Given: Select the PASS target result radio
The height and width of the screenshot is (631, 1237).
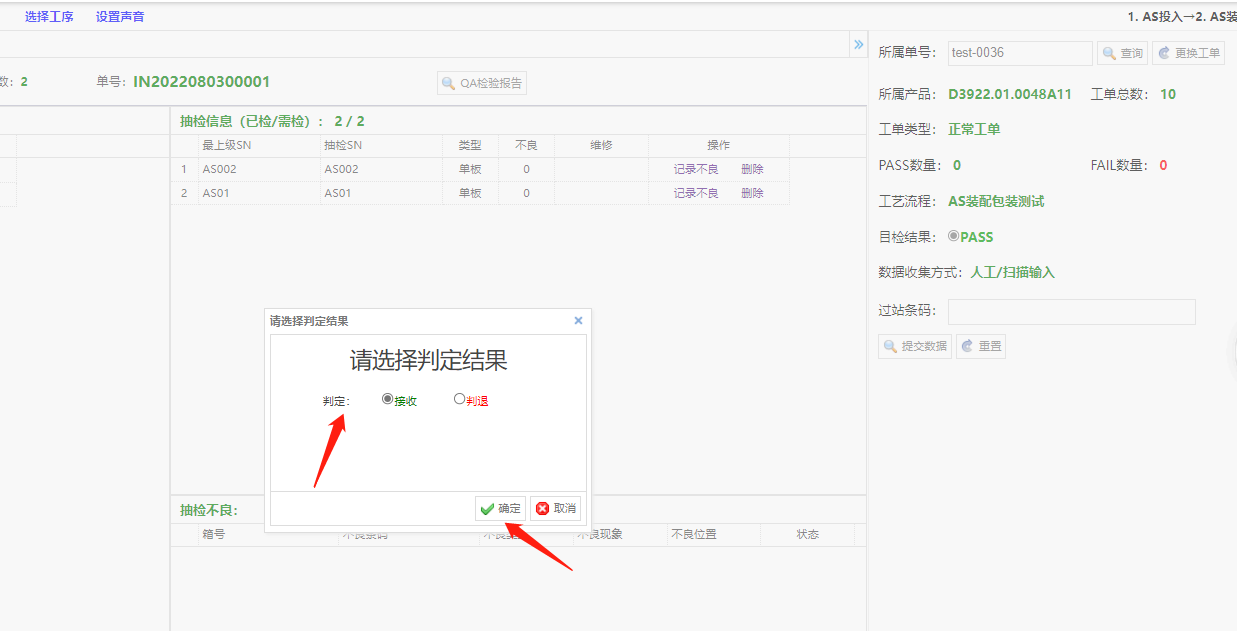Looking at the screenshot, I should [954, 237].
